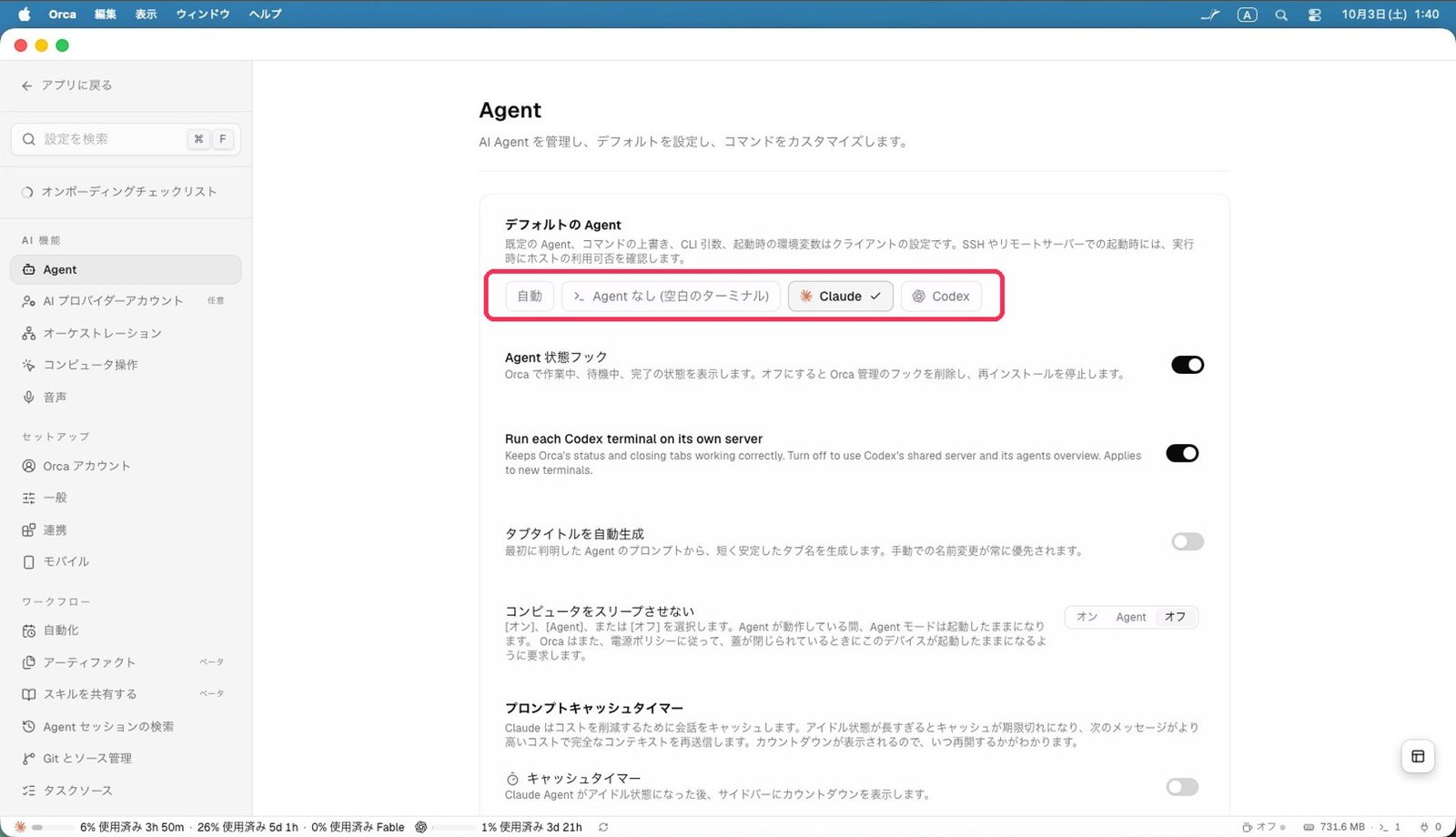1456x837 pixels.
Task: Set sleep prevention to Agent mode
Action: click(1131, 617)
